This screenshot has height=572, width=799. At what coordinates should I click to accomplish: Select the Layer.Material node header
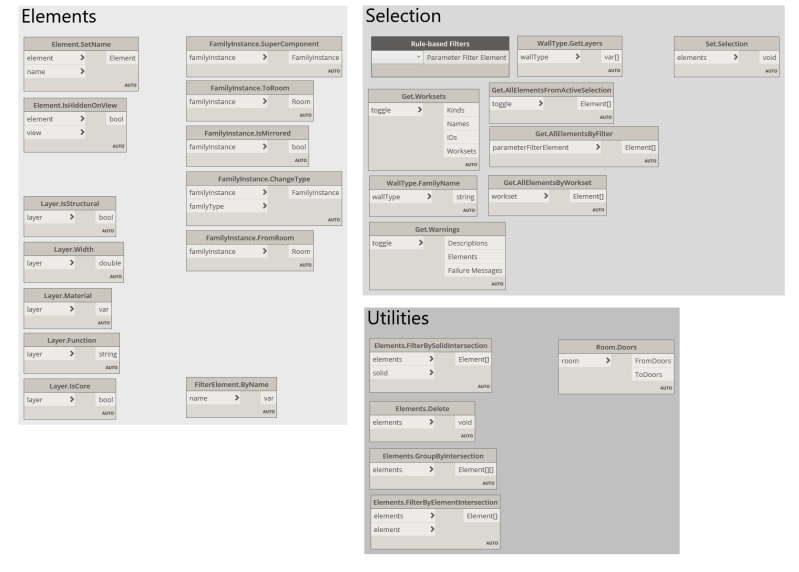pyautogui.click(x=67, y=295)
